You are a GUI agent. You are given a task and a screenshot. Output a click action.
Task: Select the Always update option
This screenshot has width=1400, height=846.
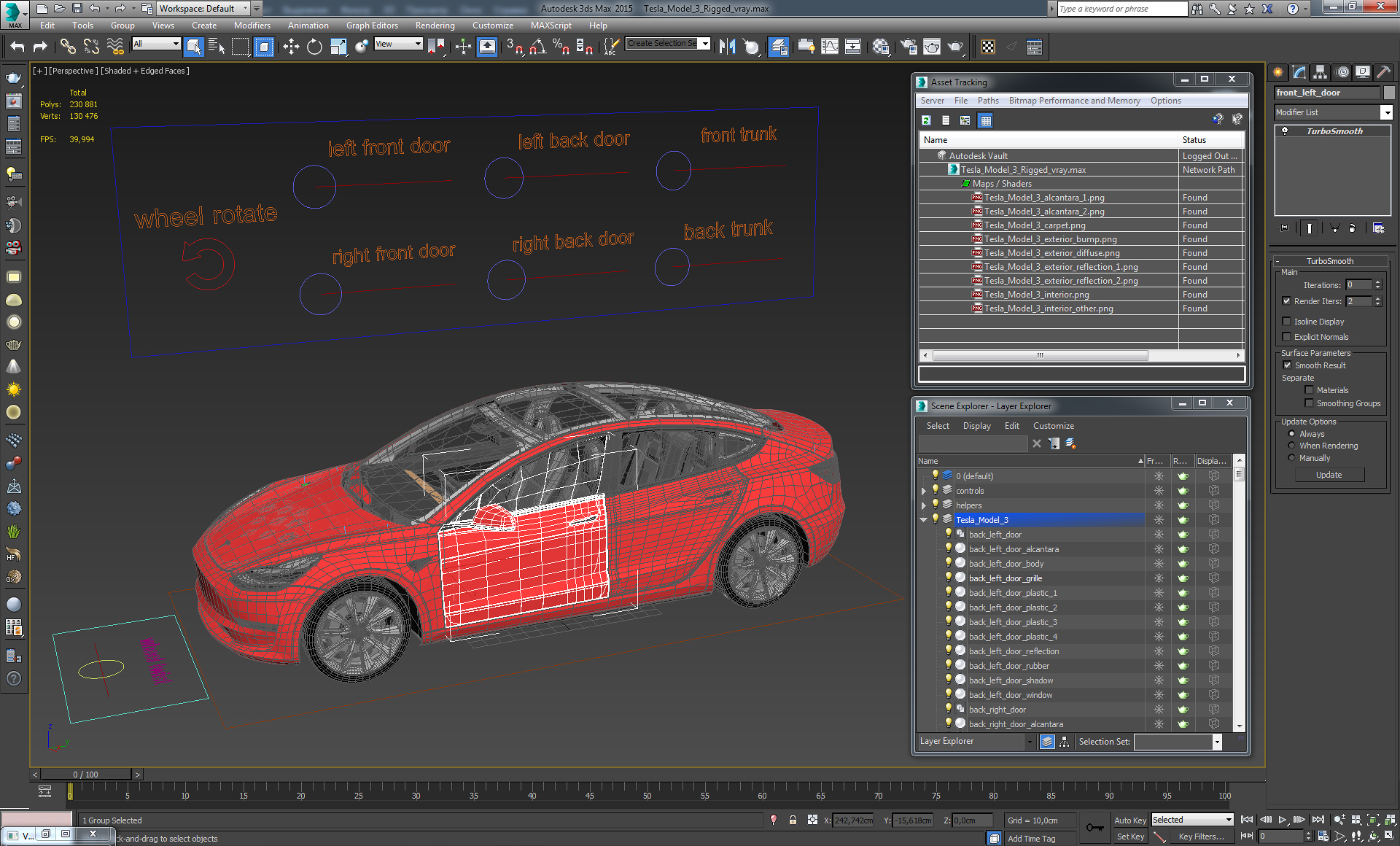pos(1291,434)
